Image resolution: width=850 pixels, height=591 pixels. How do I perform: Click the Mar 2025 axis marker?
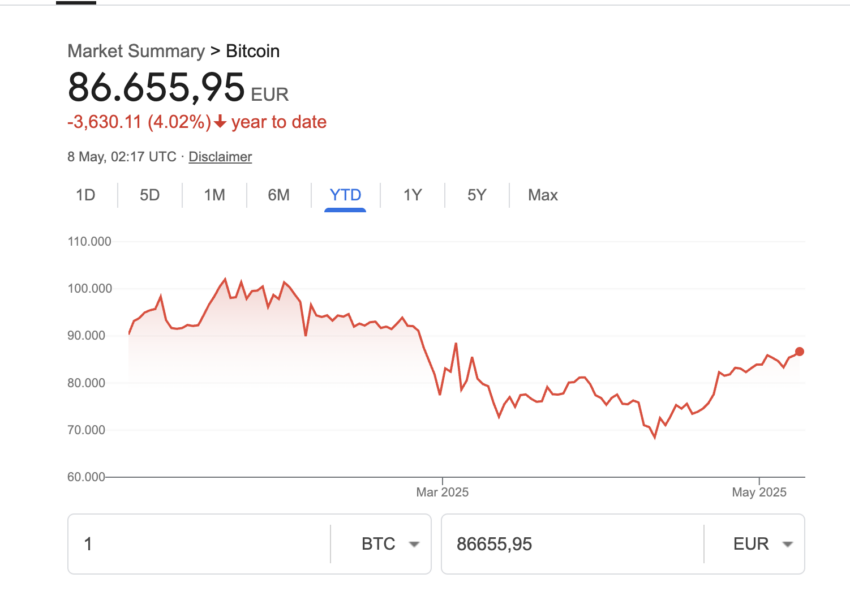pyautogui.click(x=442, y=492)
